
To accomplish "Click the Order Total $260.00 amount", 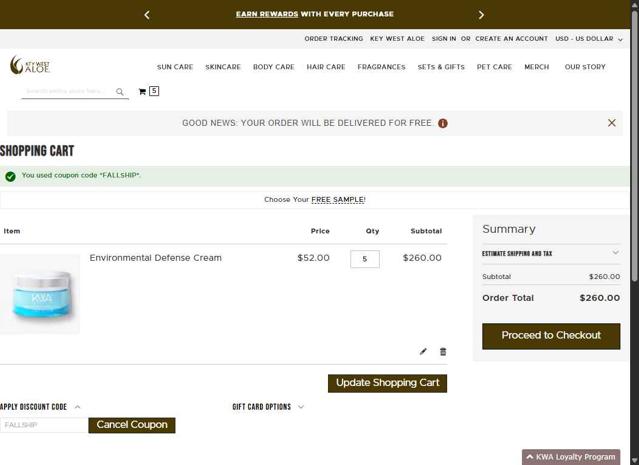I will pos(599,298).
